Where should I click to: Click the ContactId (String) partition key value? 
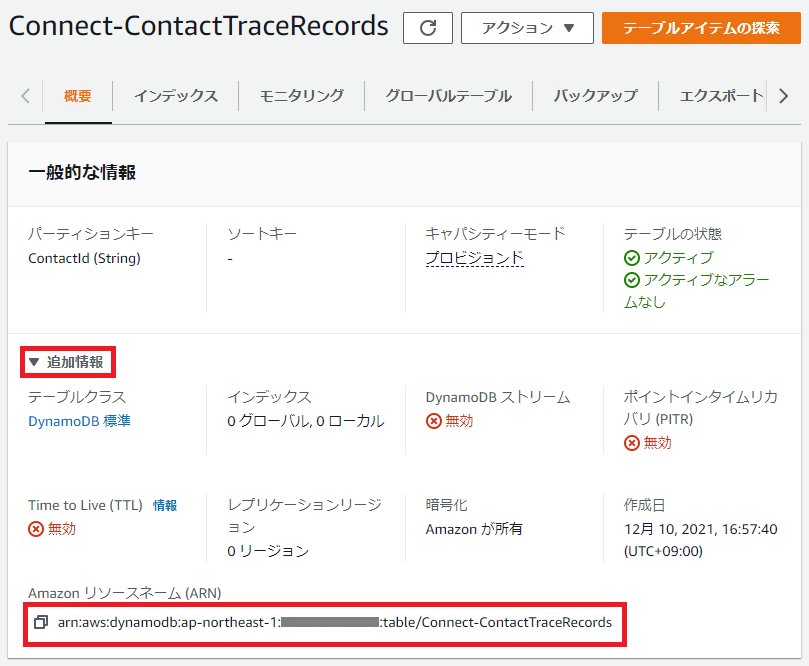pyautogui.click(x=84, y=258)
